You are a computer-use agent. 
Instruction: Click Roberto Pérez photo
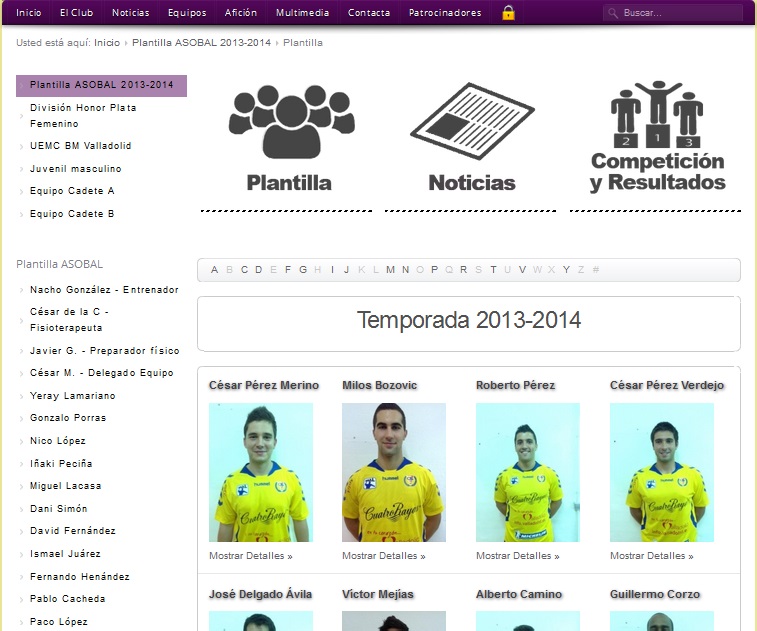(528, 472)
